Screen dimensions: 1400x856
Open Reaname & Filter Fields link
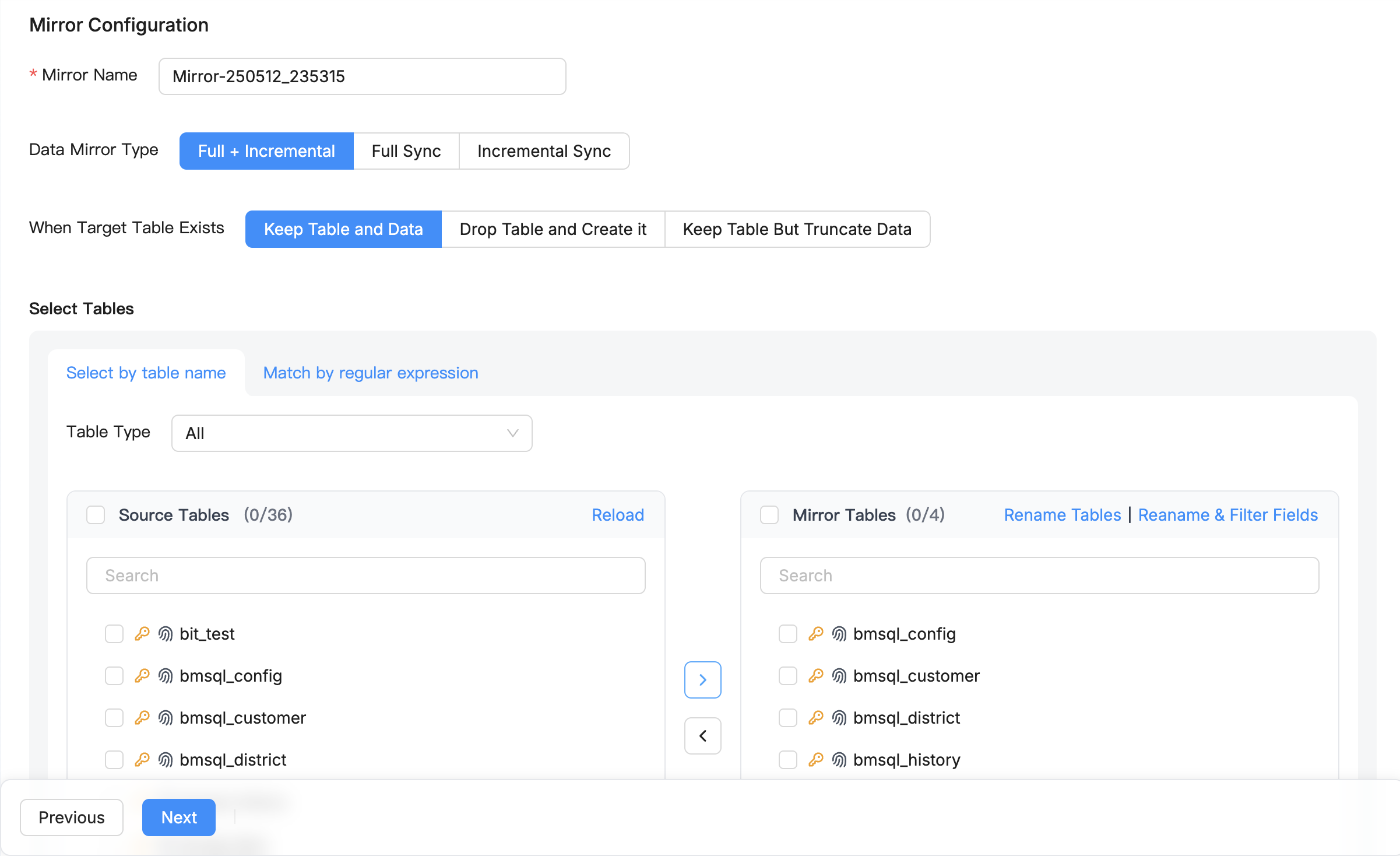[x=1228, y=515]
